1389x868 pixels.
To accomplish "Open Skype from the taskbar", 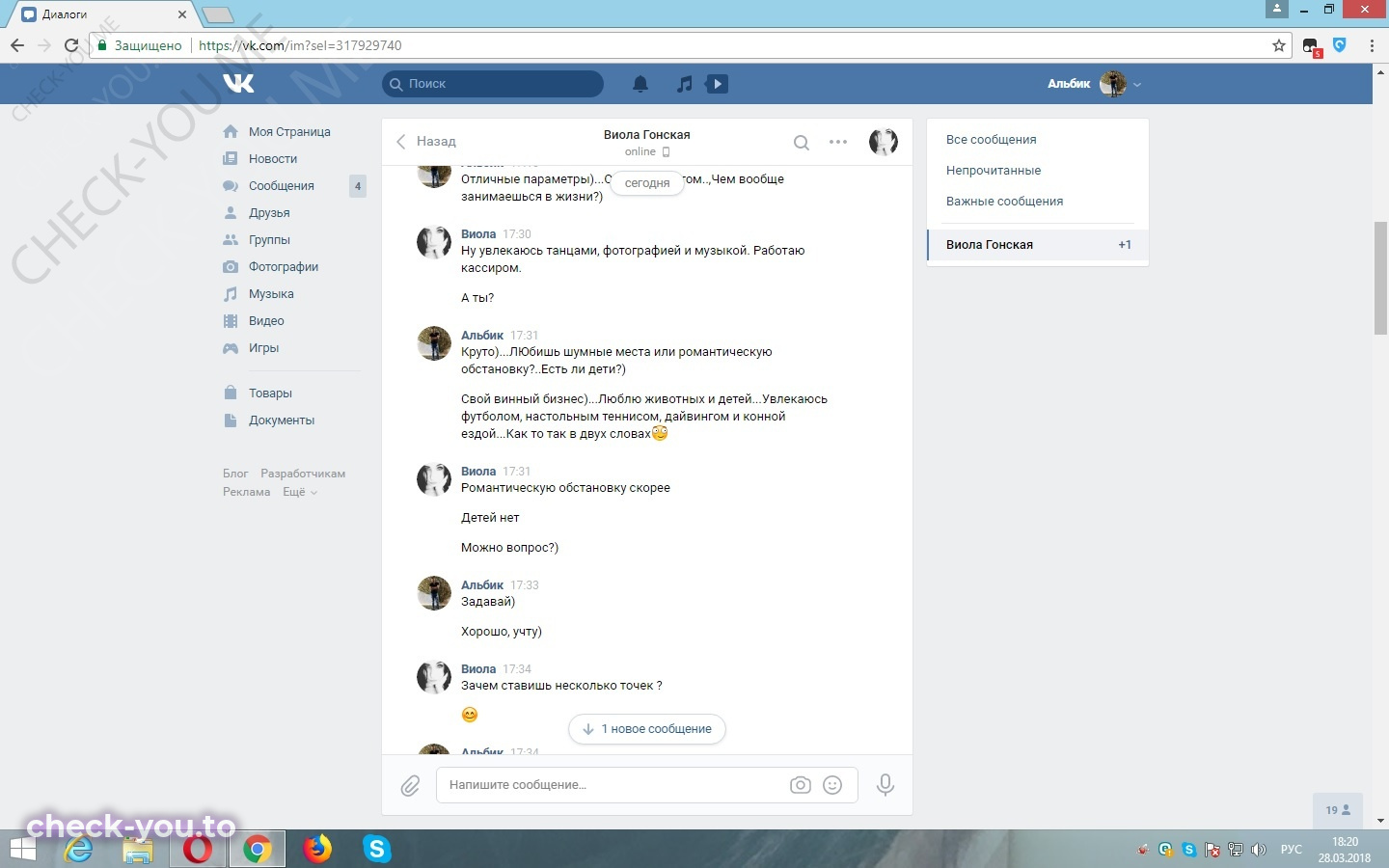I will pos(376,849).
